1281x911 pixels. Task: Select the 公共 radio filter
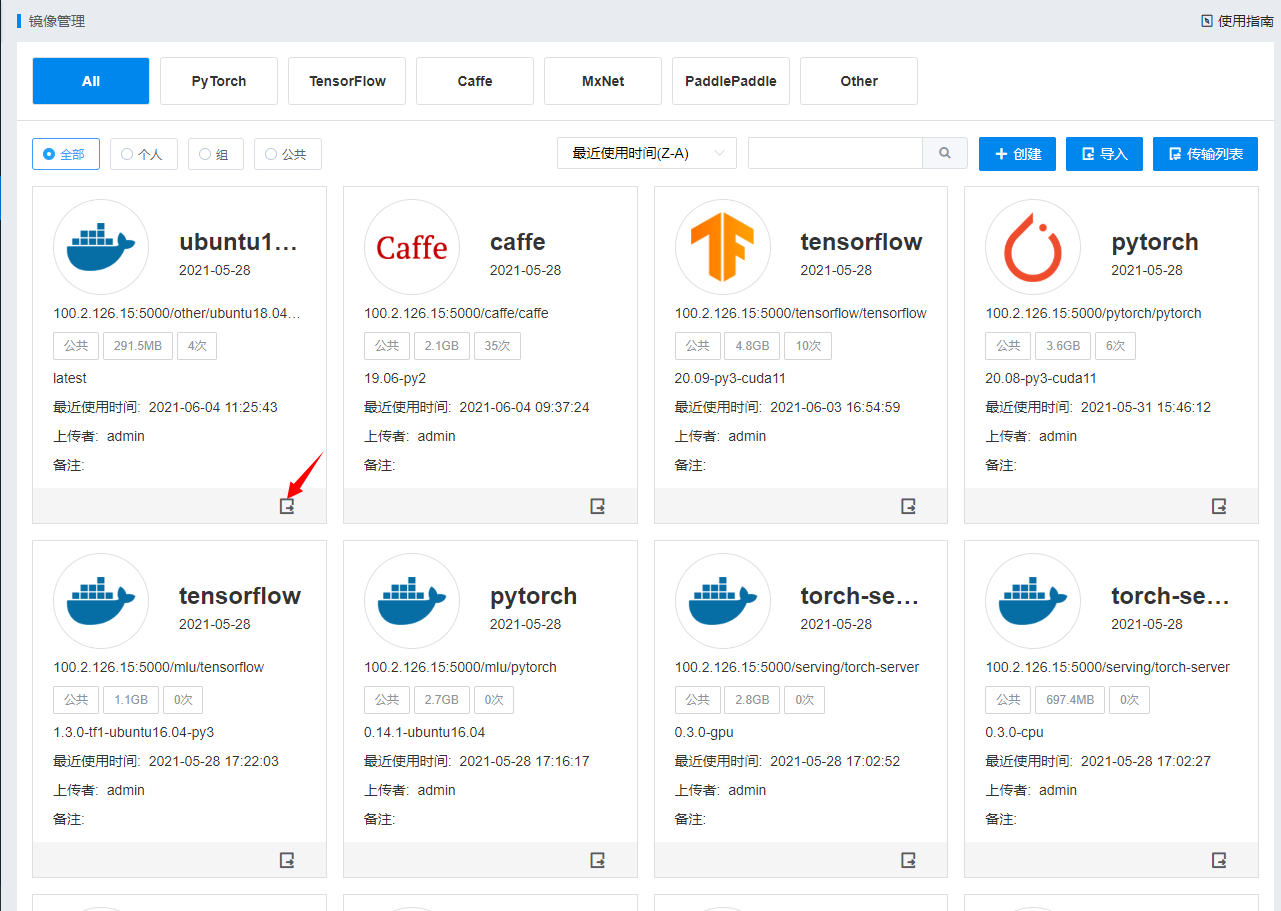(x=287, y=154)
